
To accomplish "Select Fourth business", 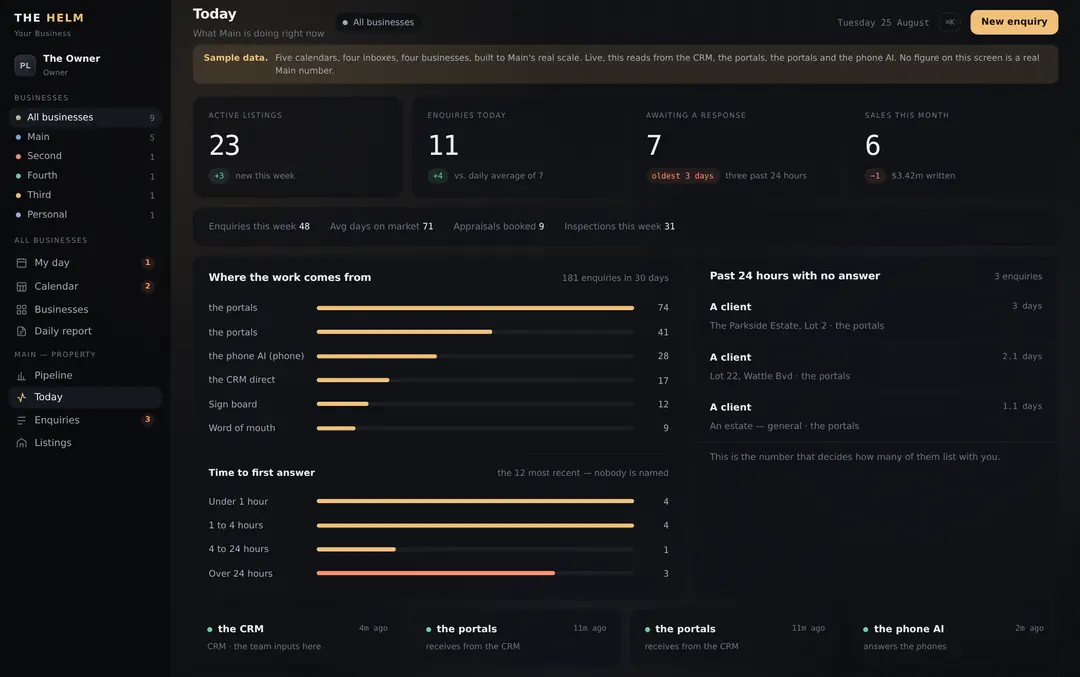I will 85,176.
